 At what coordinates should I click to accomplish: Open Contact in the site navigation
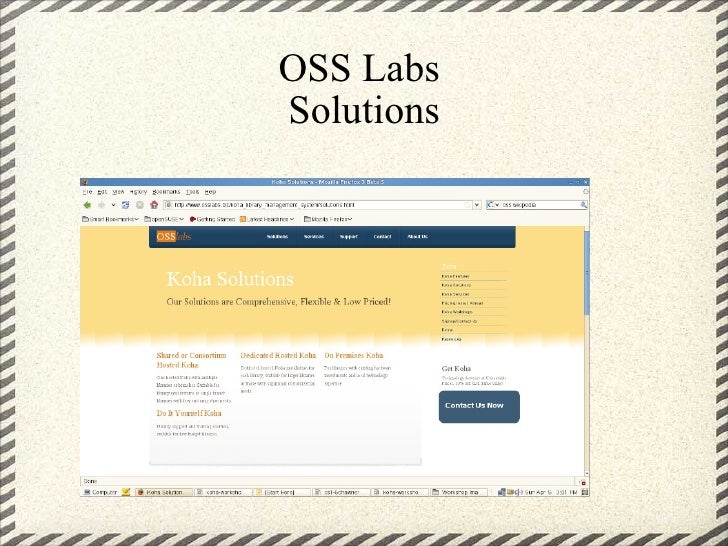tap(383, 237)
